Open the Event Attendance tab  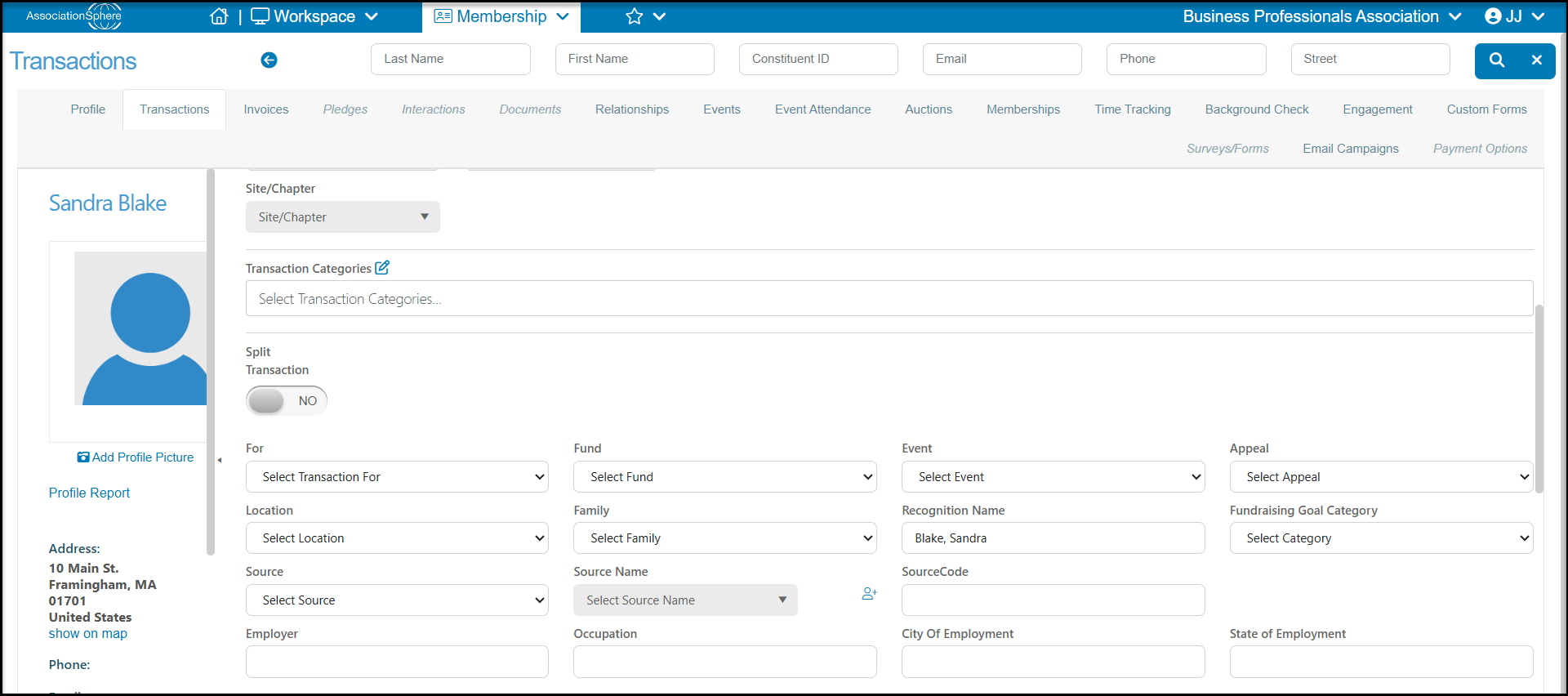tap(823, 109)
